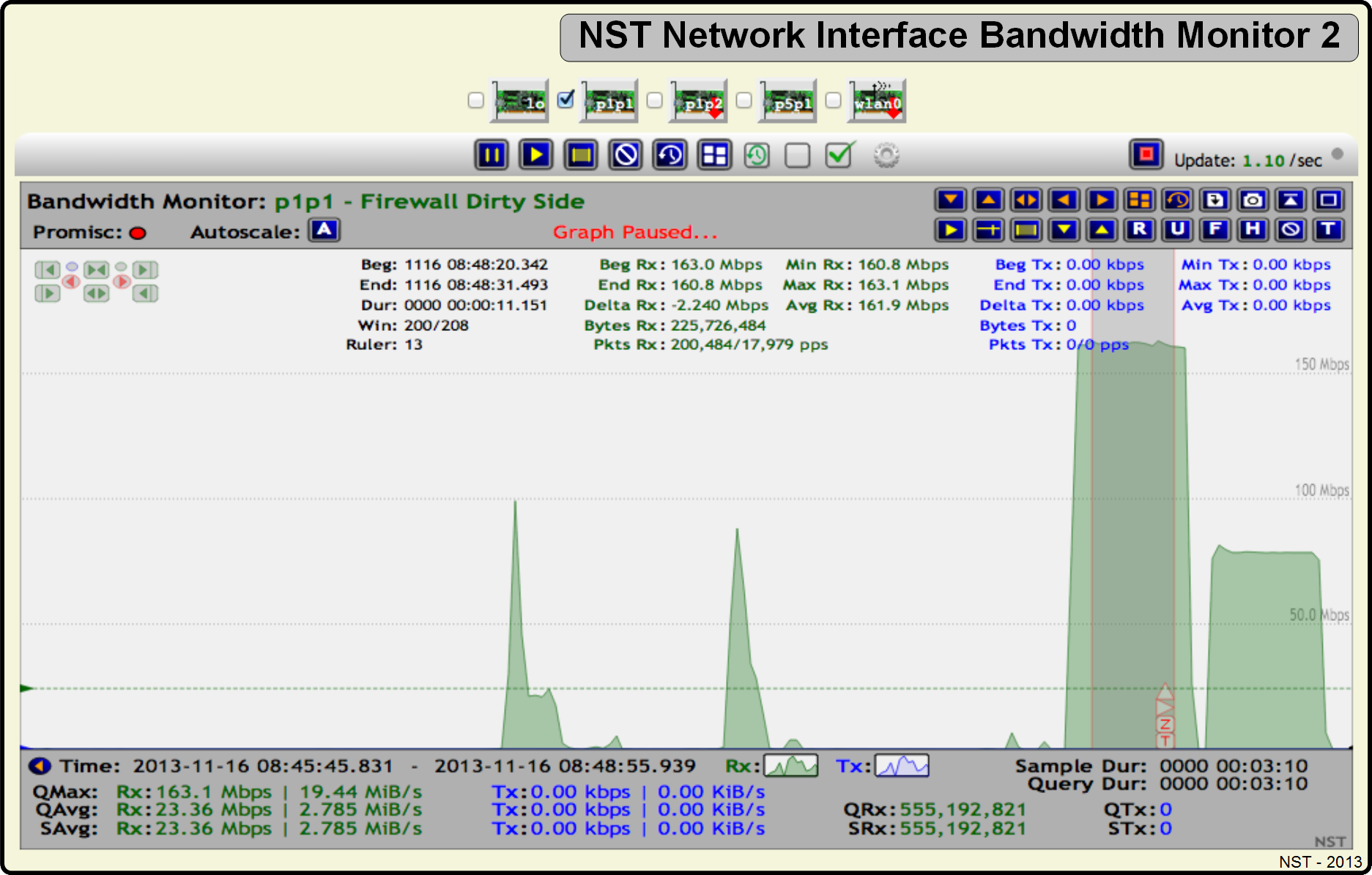Click the global yellow rectangle window button
This screenshot has width=1372, height=875.
(581, 155)
